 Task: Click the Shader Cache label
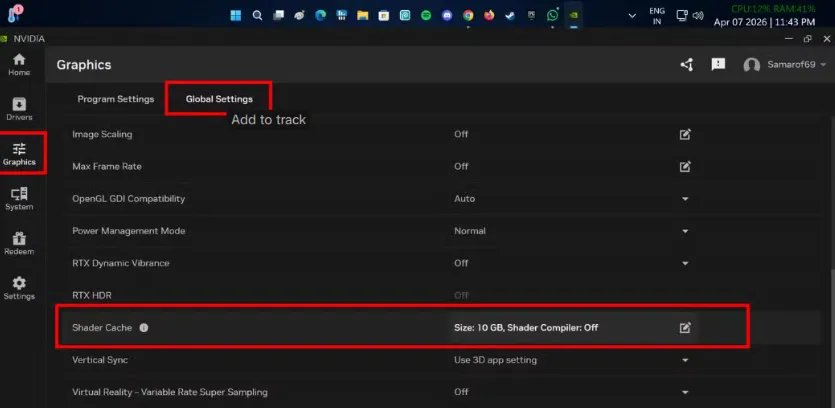[x=102, y=328]
